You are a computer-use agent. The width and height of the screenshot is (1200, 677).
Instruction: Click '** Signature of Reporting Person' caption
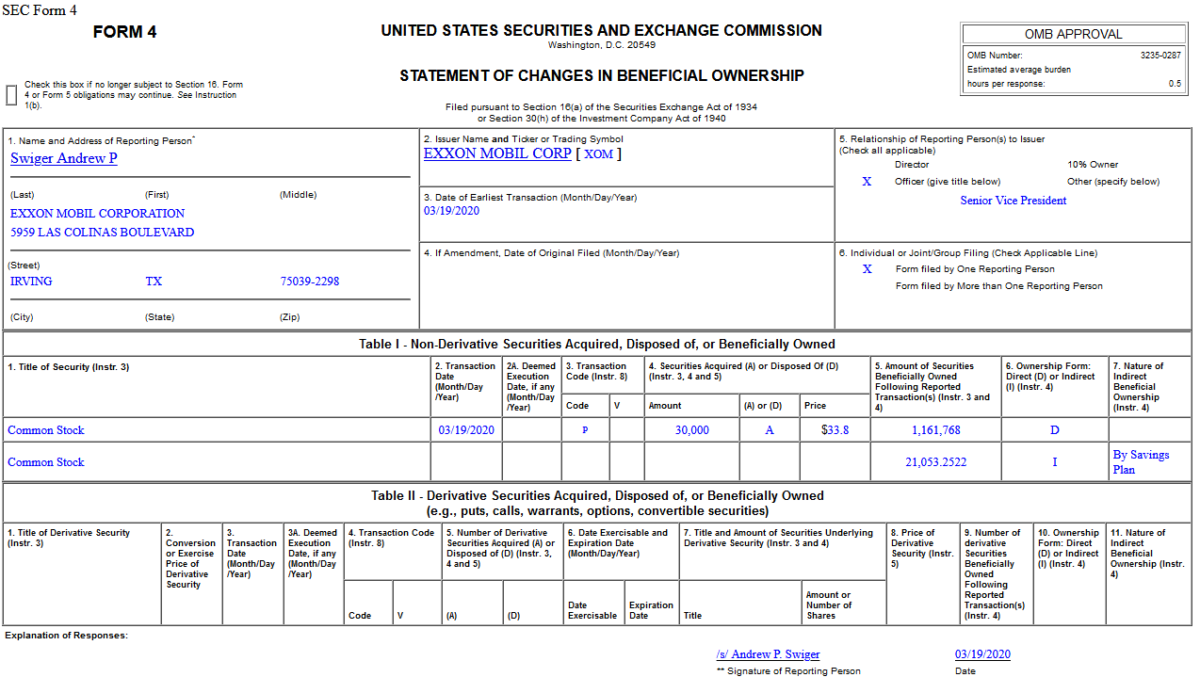click(788, 671)
